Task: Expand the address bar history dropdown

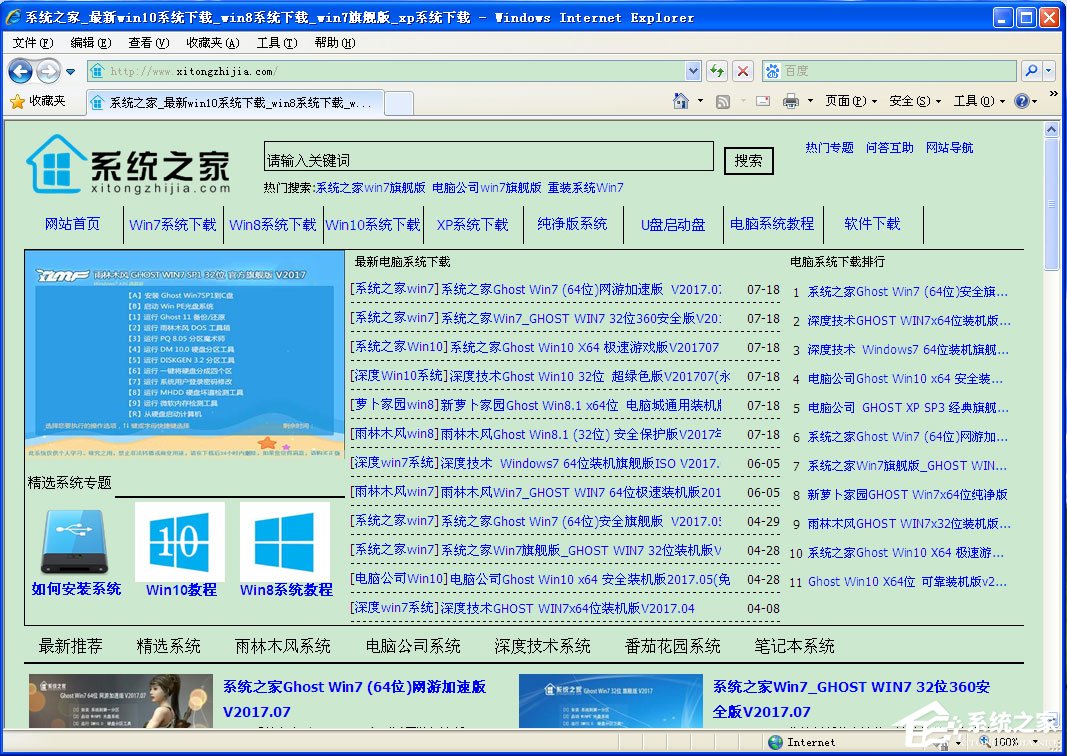Action: tap(694, 72)
